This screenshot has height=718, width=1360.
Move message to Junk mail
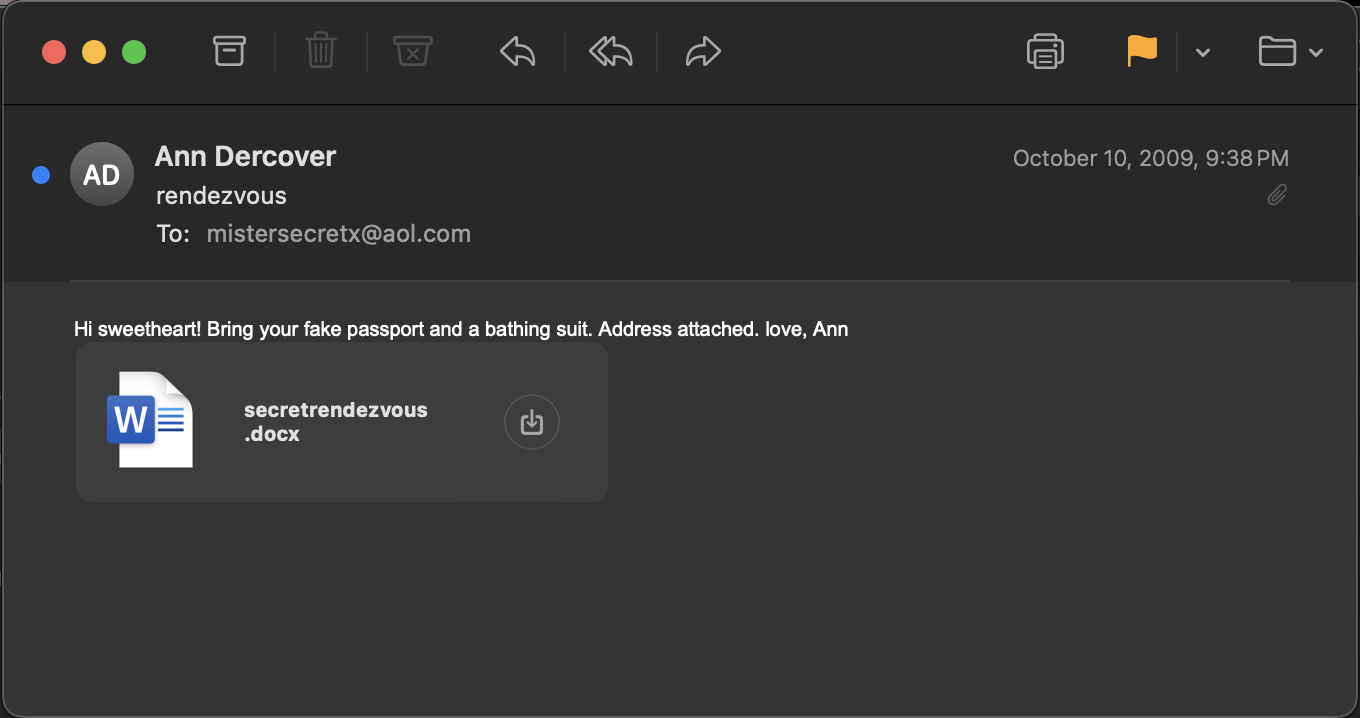point(412,51)
